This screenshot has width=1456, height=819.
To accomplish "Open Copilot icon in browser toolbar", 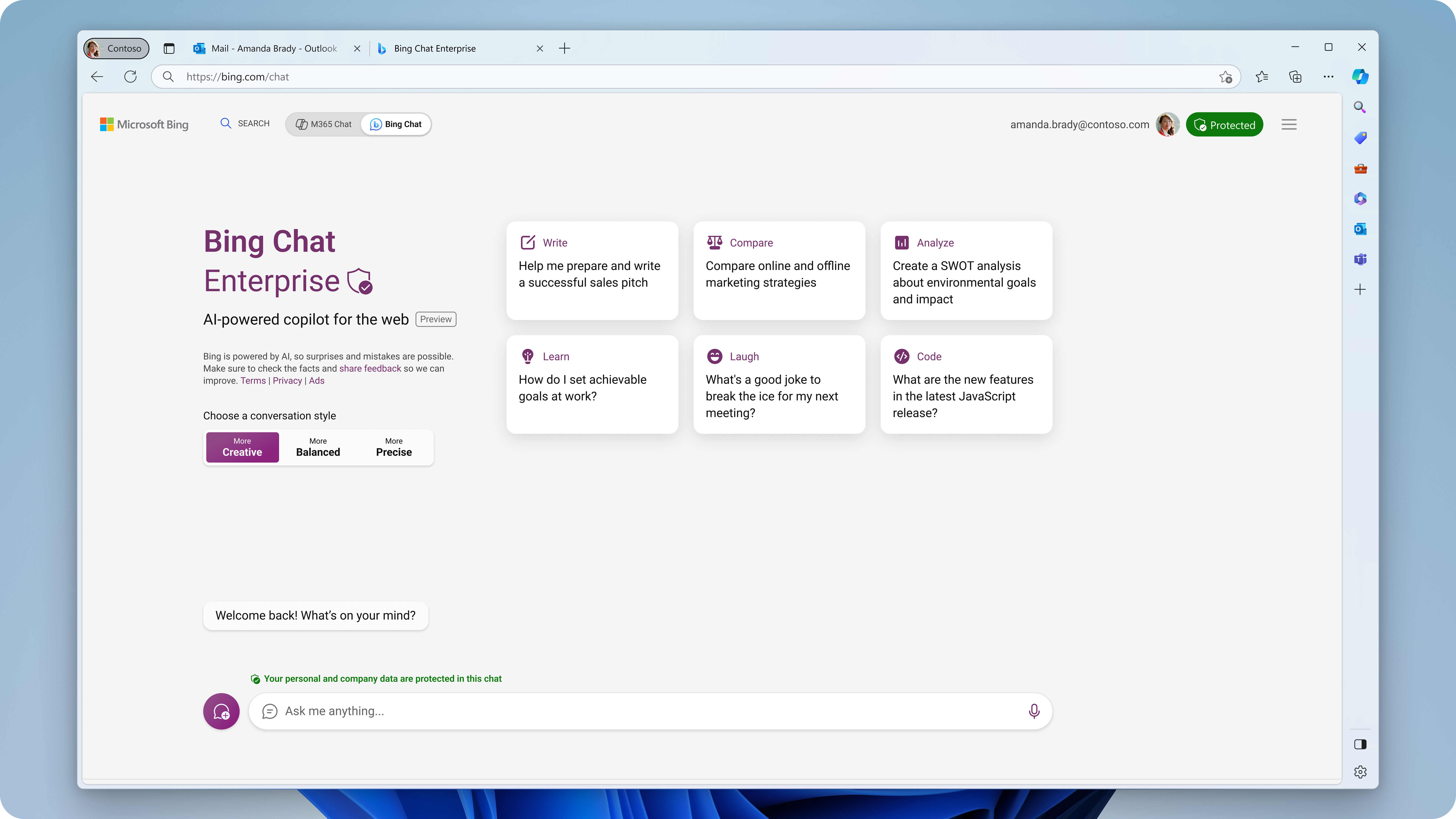I will tap(1360, 76).
